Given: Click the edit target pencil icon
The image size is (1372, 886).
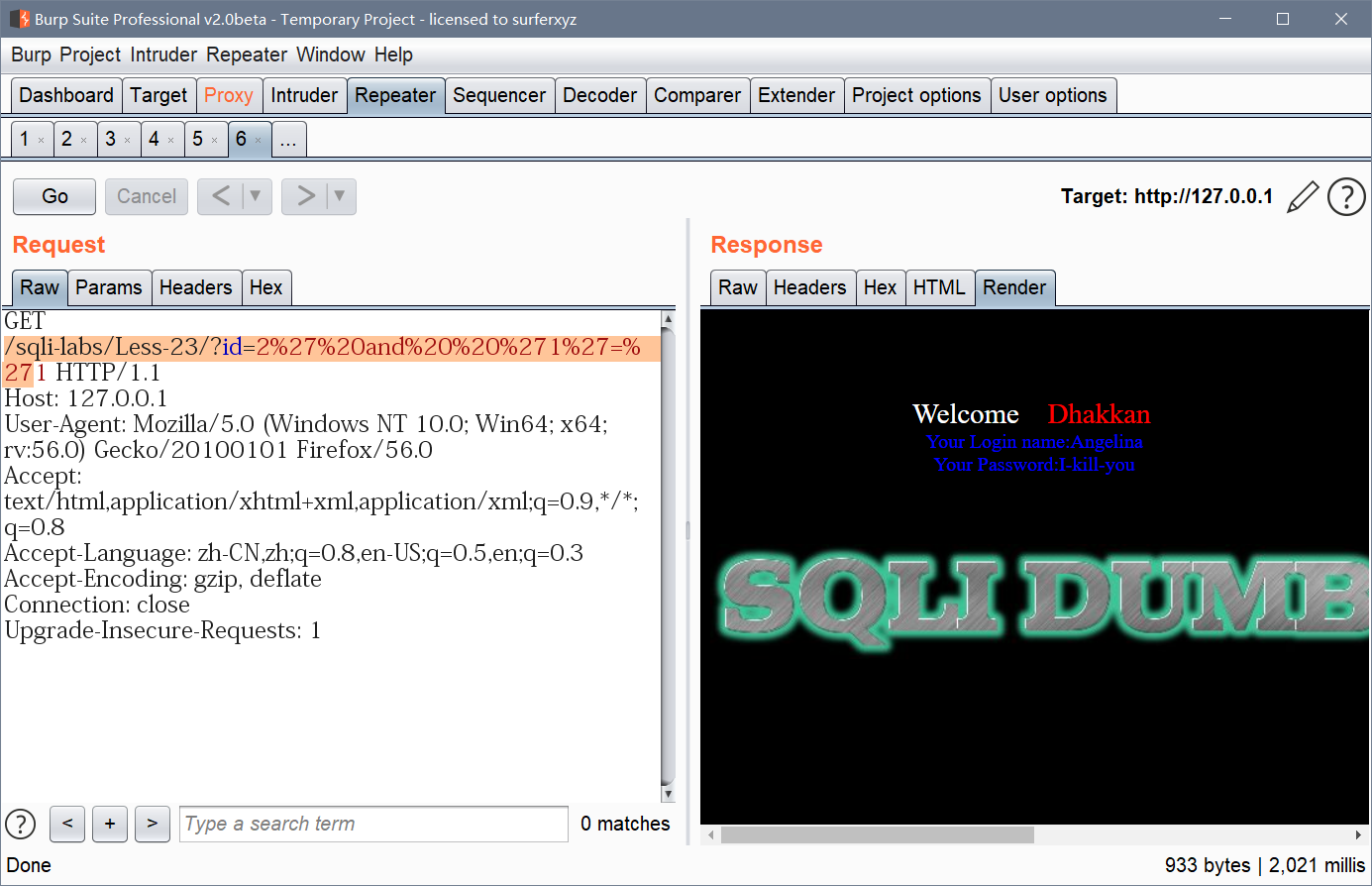Looking at the screenshot, I should (1303, 196).
